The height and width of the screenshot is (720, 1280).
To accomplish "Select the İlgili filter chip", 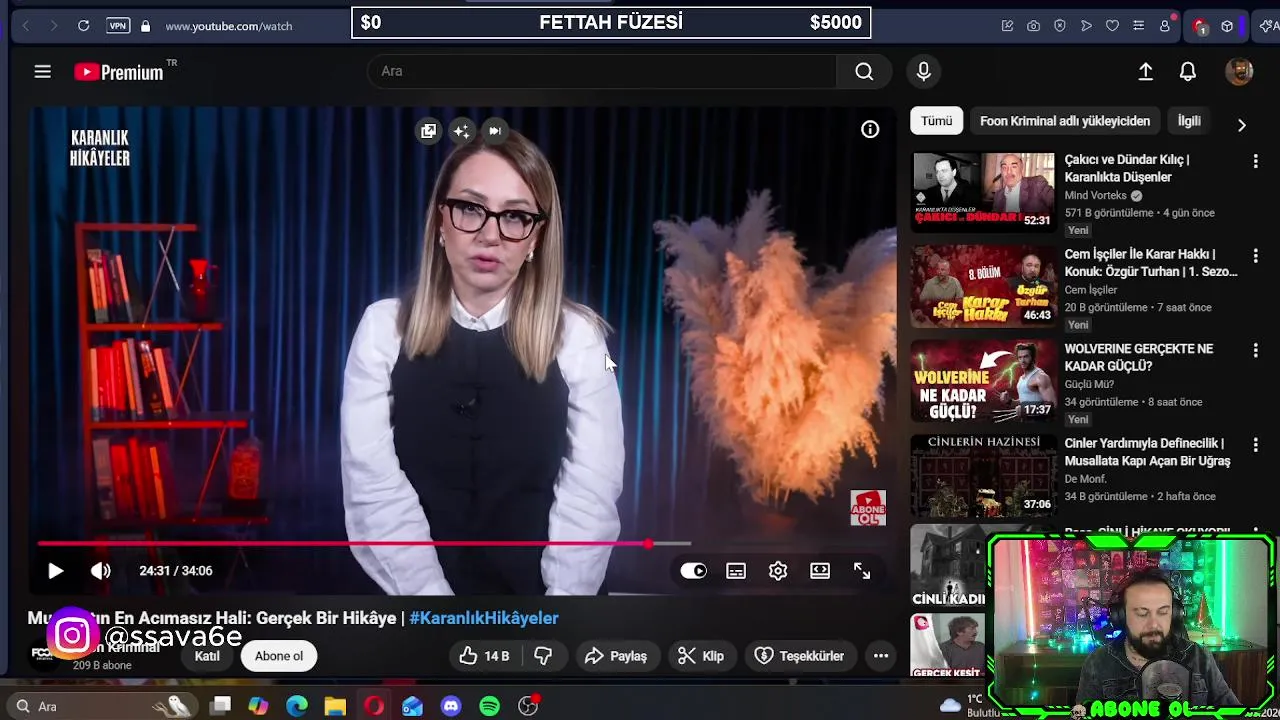I will 1189,121.
